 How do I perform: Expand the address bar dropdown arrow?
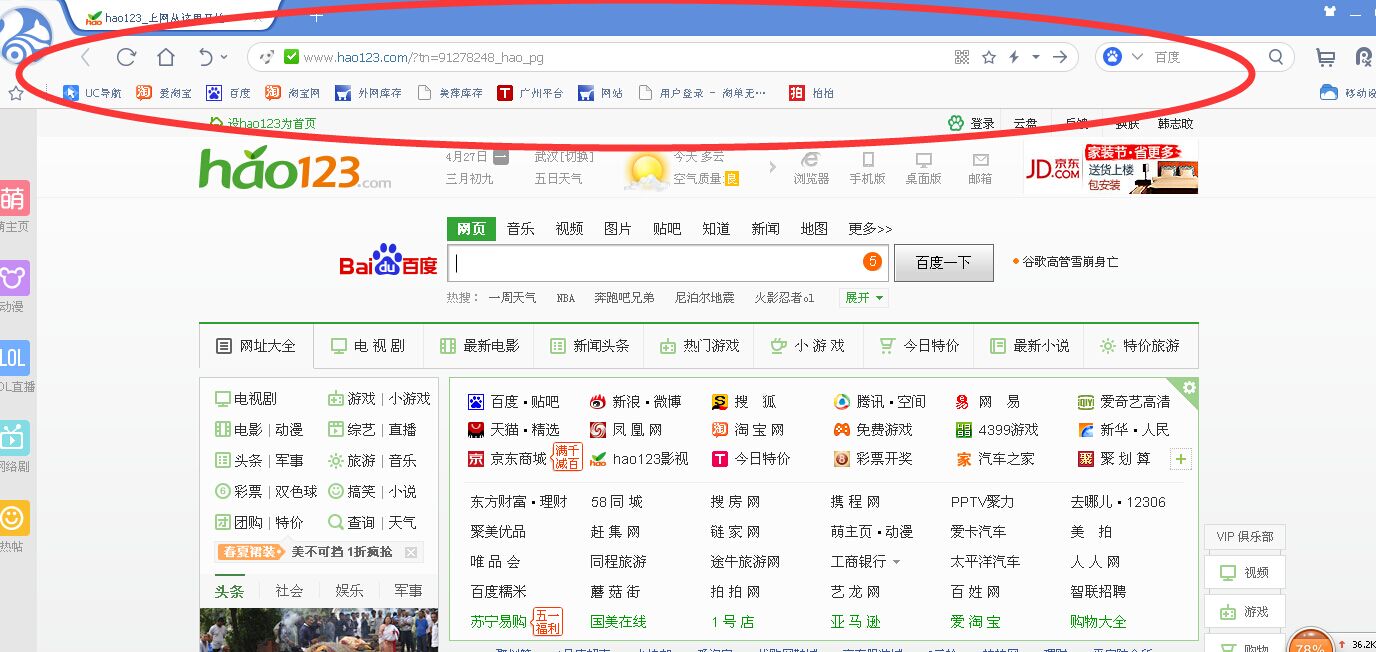1036,57
